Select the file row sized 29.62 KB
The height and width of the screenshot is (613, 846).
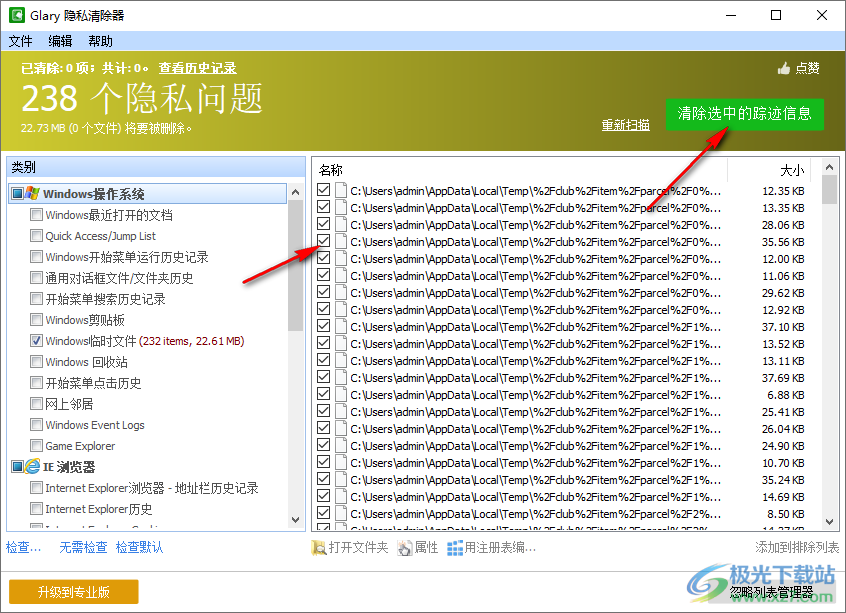coord(568,292)
